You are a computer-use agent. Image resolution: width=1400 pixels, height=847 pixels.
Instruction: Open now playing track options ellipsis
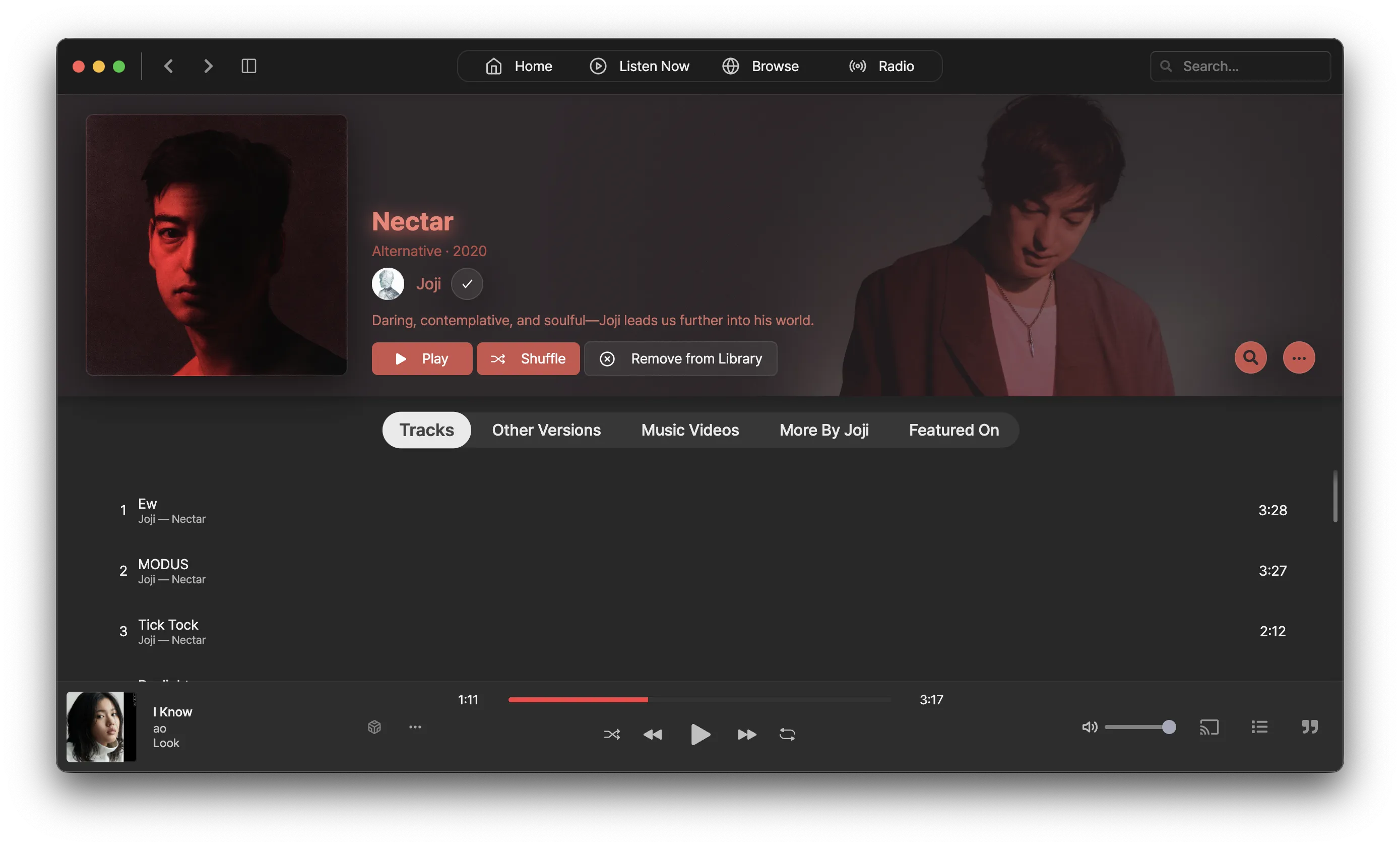pos(415,727)
